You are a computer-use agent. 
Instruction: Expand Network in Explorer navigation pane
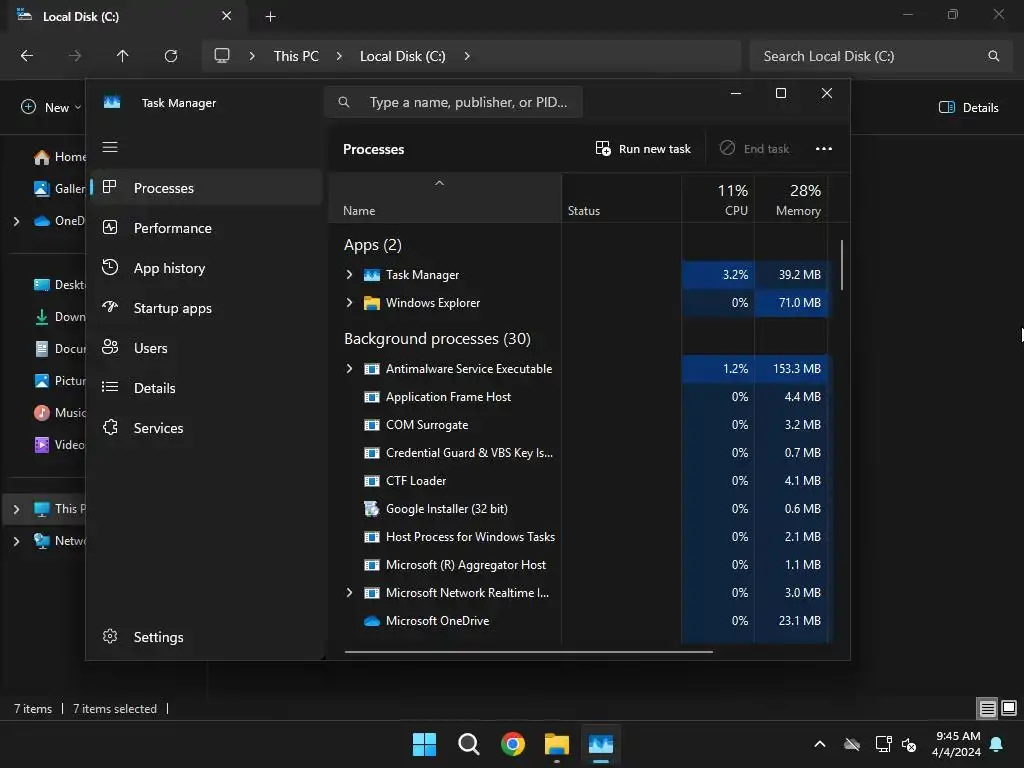(16, 541)
